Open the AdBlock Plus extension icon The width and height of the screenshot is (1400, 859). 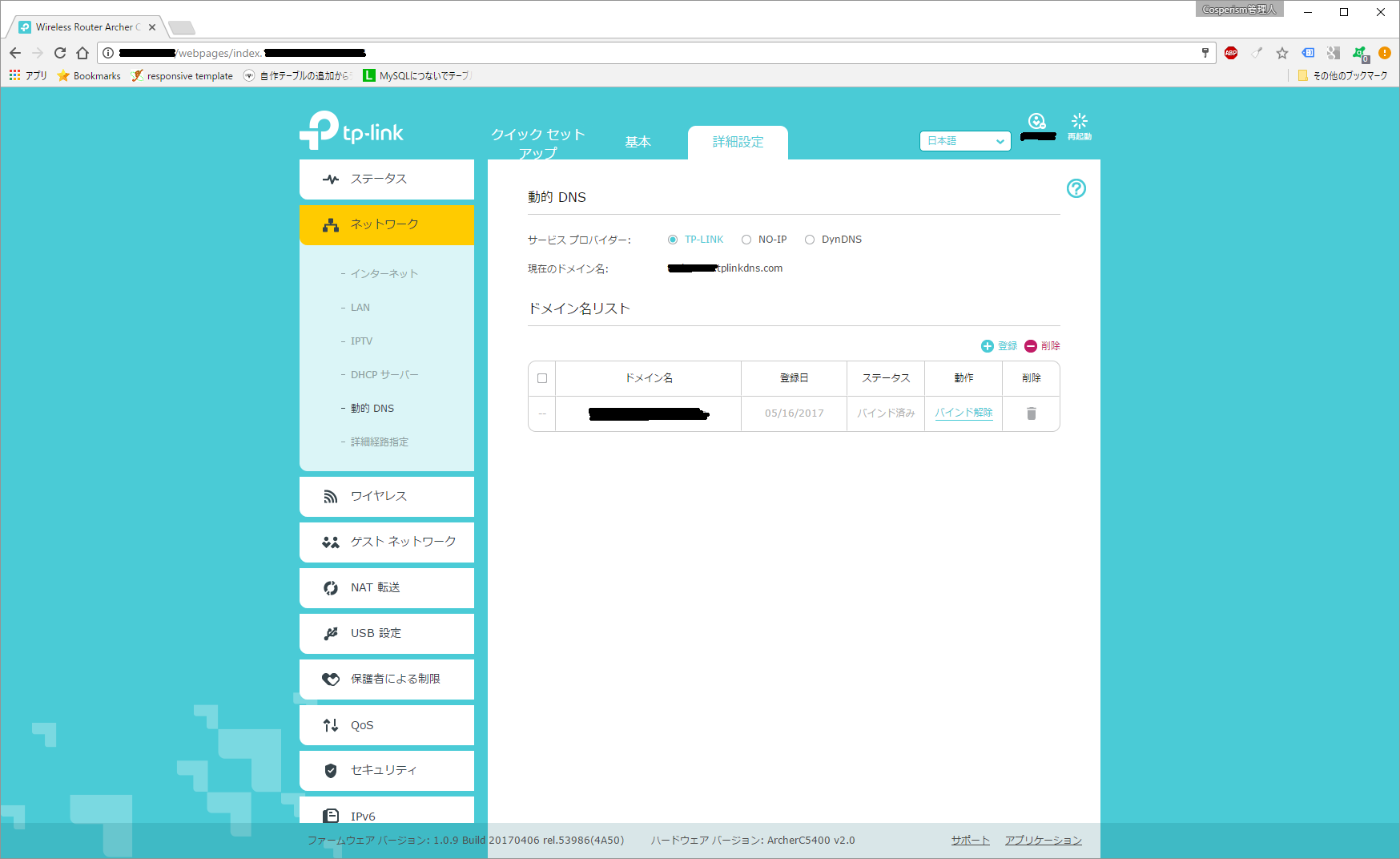1231,53
